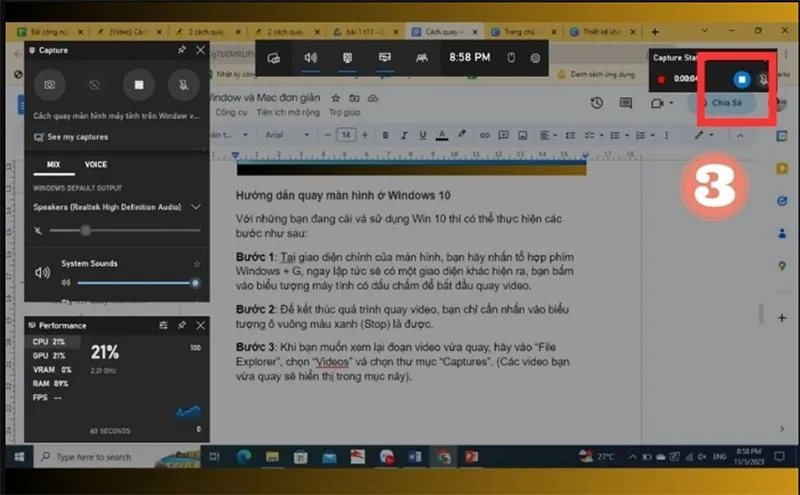Open the editing mode pencil dropdown
Image resolution: width=800 pixels, height=495 pixels.
pos(704,135)
